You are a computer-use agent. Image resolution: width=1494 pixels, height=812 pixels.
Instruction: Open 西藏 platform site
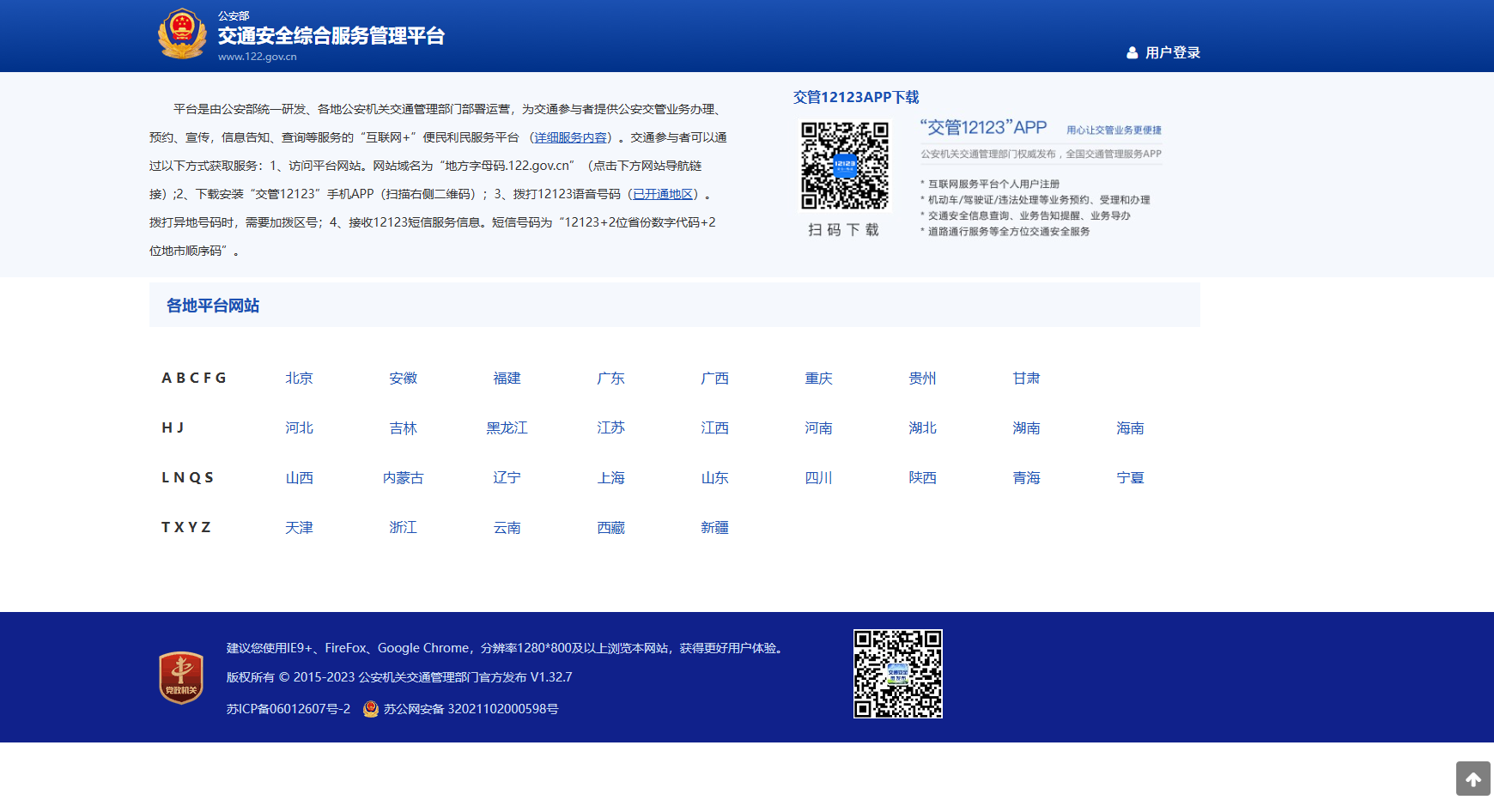point(611,528)
